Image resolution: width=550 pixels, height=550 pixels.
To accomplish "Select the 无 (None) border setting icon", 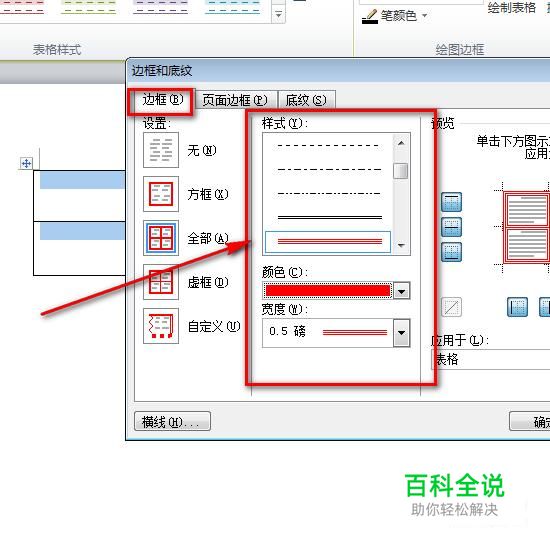I will click(x=161, y=150).
